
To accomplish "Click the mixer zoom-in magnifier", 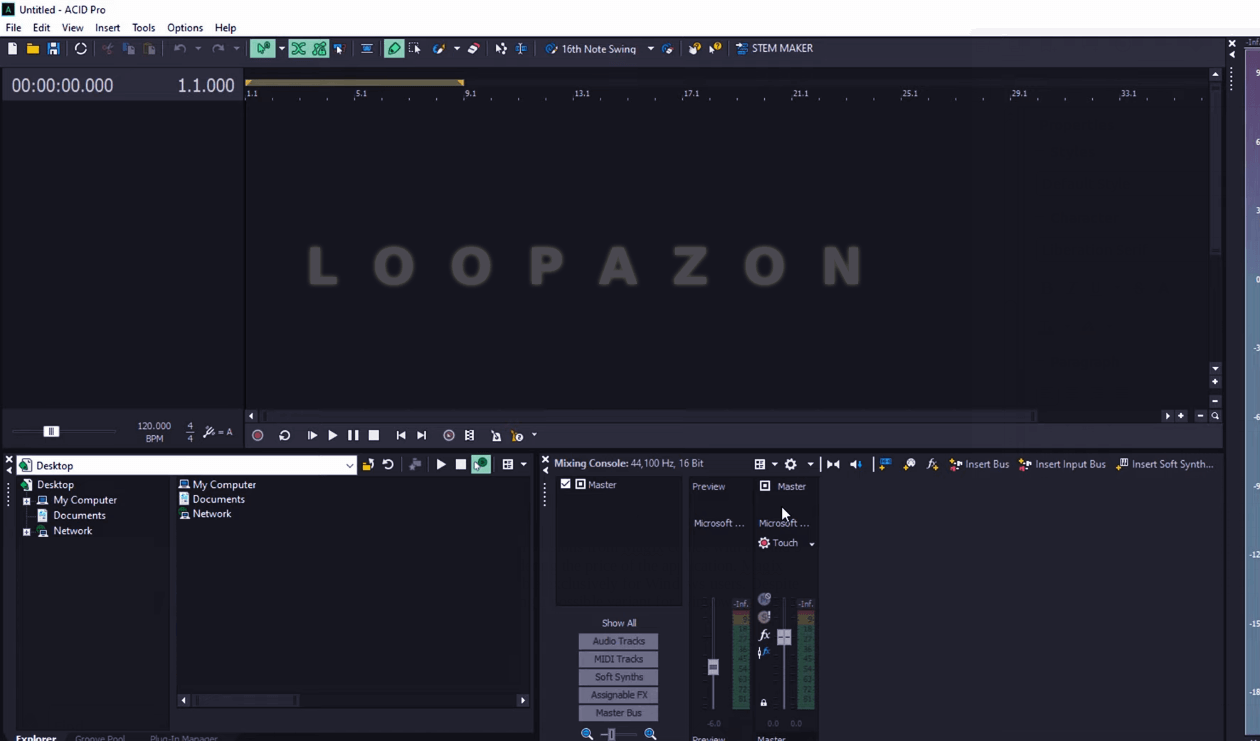I will pyautogui.click(x=650, y=734).
